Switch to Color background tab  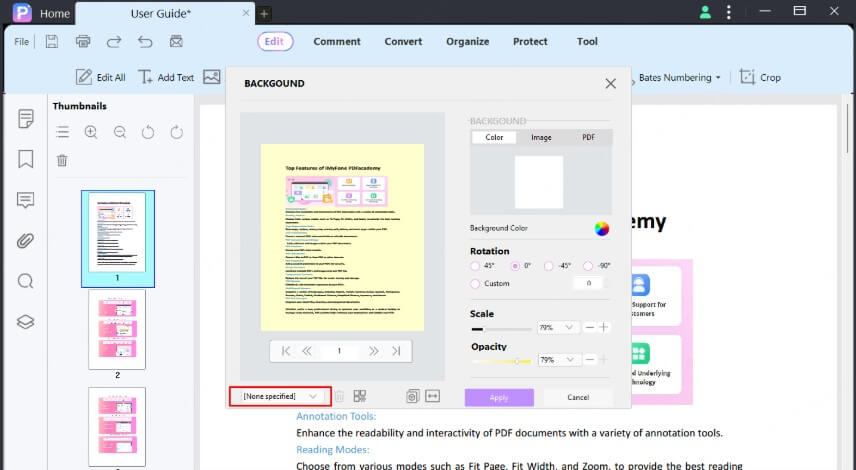coord(494,138)
